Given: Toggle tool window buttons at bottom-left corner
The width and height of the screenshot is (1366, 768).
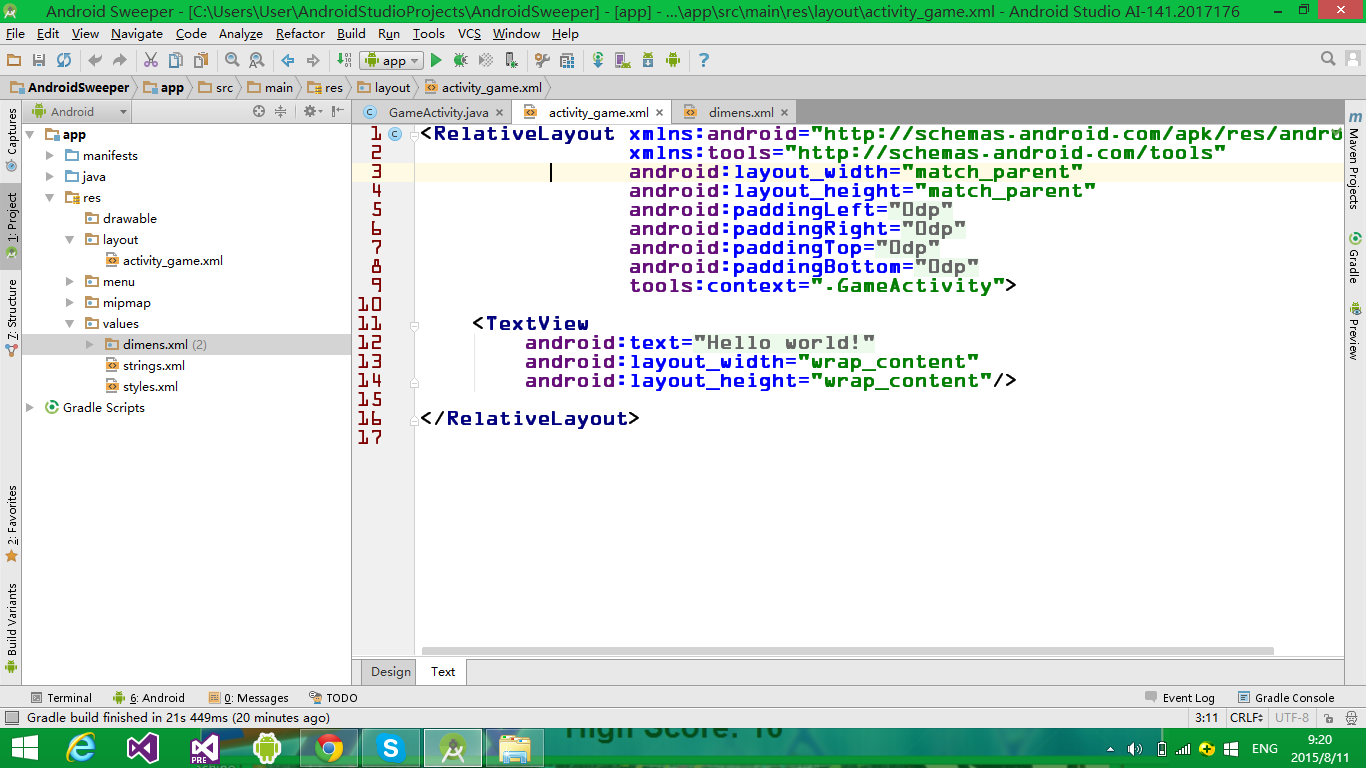Looking at the screenshot, I should point(11,718).
